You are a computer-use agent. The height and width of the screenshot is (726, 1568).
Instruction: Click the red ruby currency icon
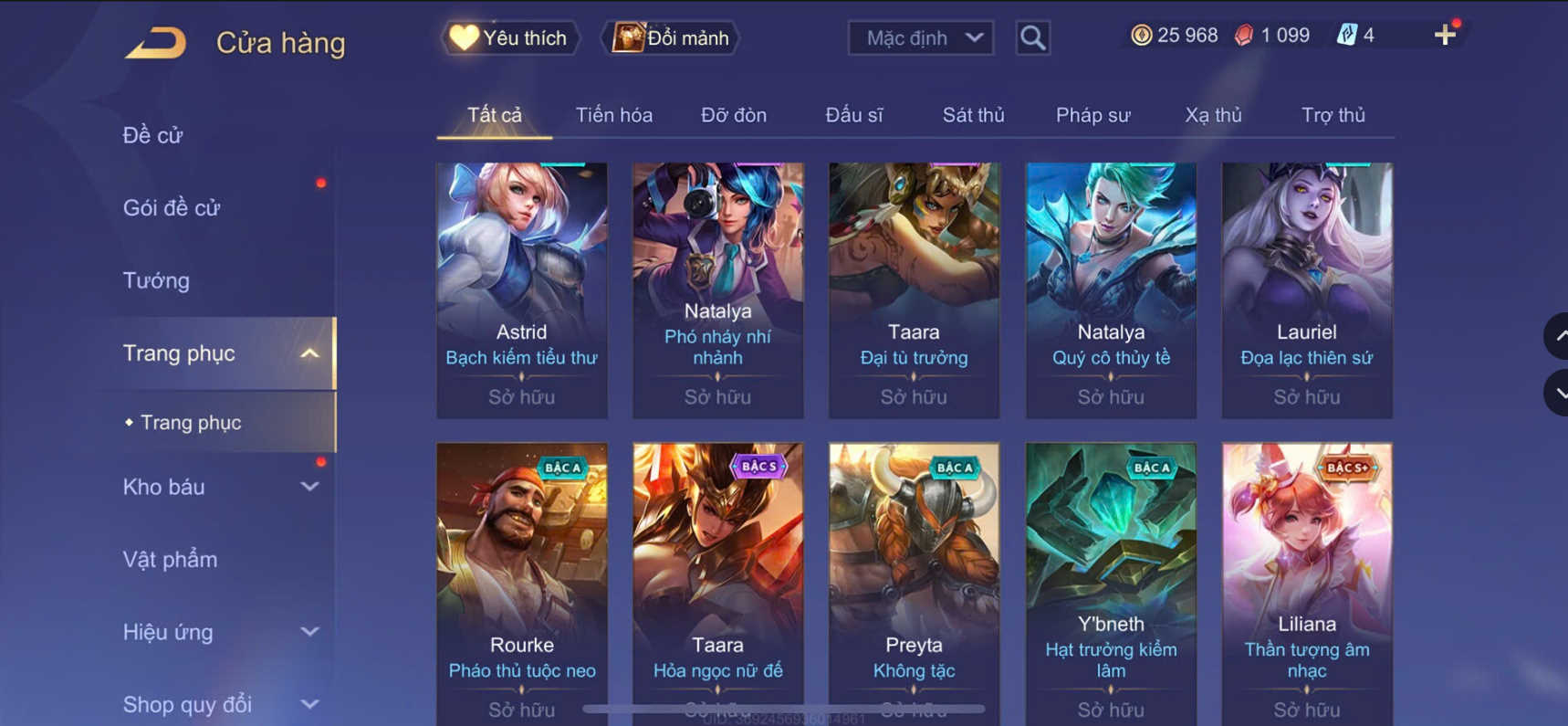click(x=1243, y=35)
